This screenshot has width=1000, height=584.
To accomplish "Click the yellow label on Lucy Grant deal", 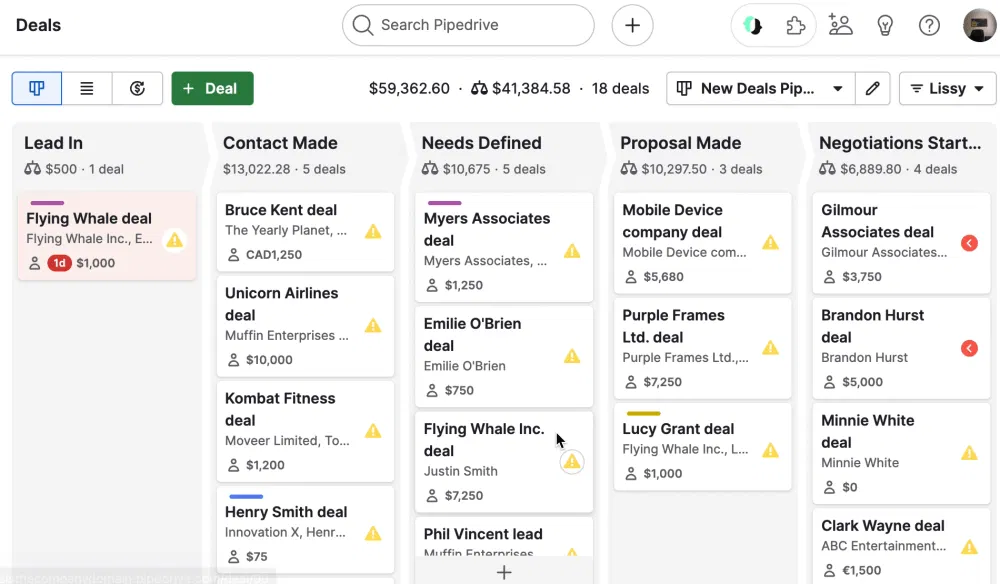I will tap(643, 413).
